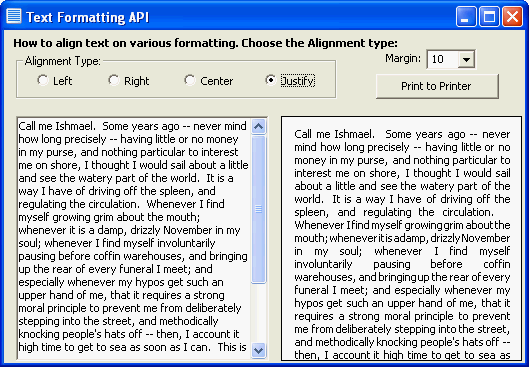Image resolution: width=529 pixels, height=367 pixels.
Task: Click 'involuntarily pausing before coffin' line in preview
Action: pos(402,264)
